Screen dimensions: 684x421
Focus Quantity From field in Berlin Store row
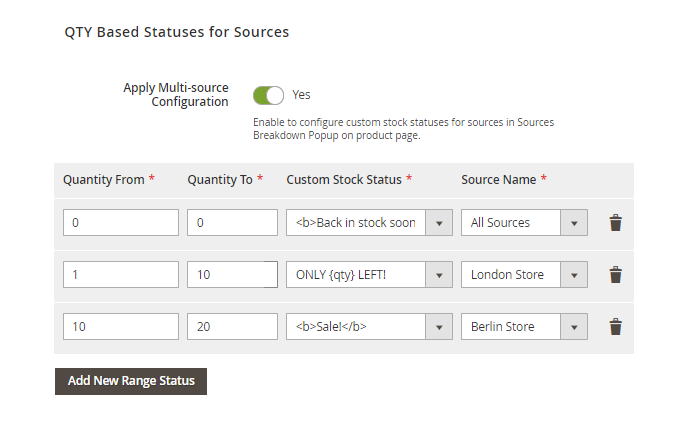[x=120, y=327]
